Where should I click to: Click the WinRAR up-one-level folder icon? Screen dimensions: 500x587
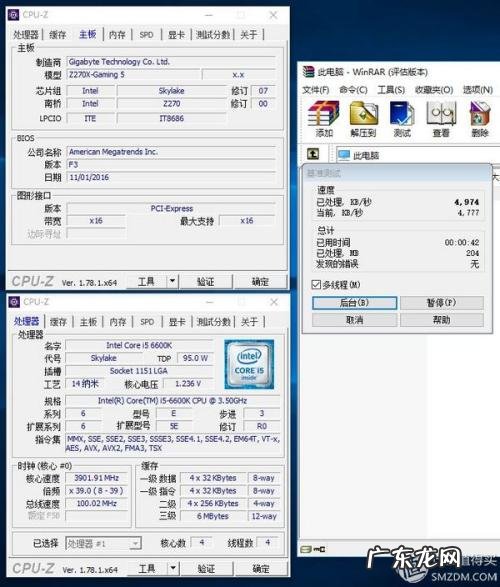click(313, 154)
